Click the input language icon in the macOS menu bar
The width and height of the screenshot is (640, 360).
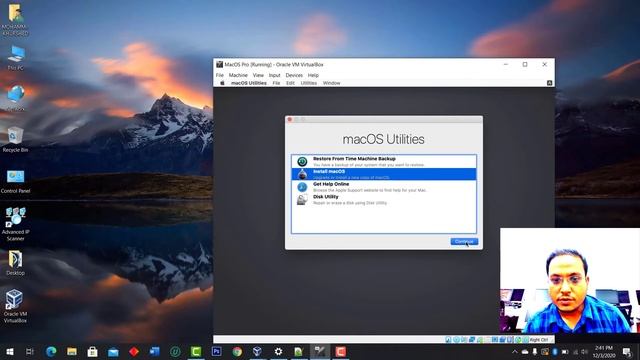pyautogui.click(x=549, y=83)
